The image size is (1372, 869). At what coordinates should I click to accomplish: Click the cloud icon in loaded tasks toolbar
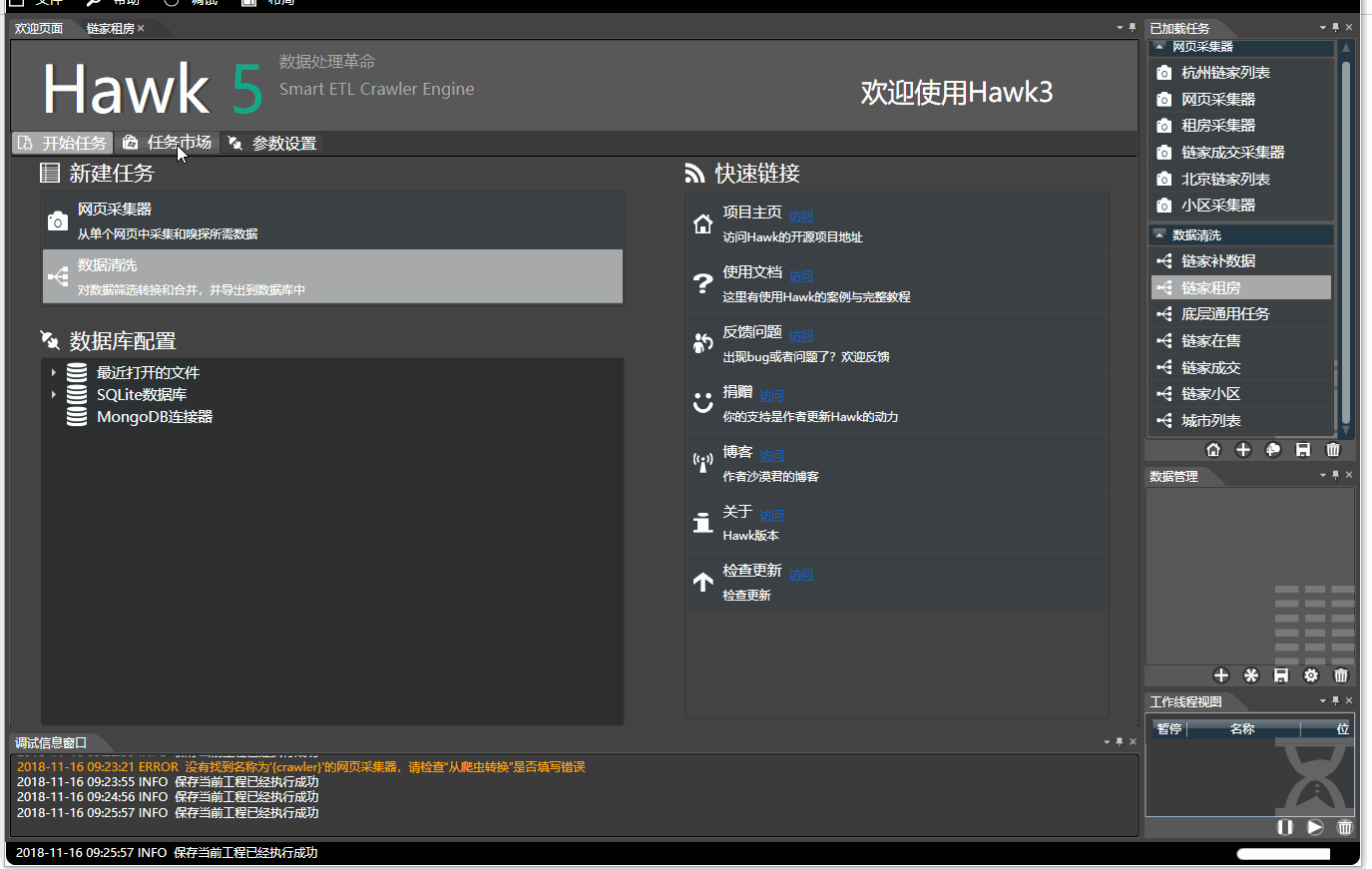[x=1273, y=450]
